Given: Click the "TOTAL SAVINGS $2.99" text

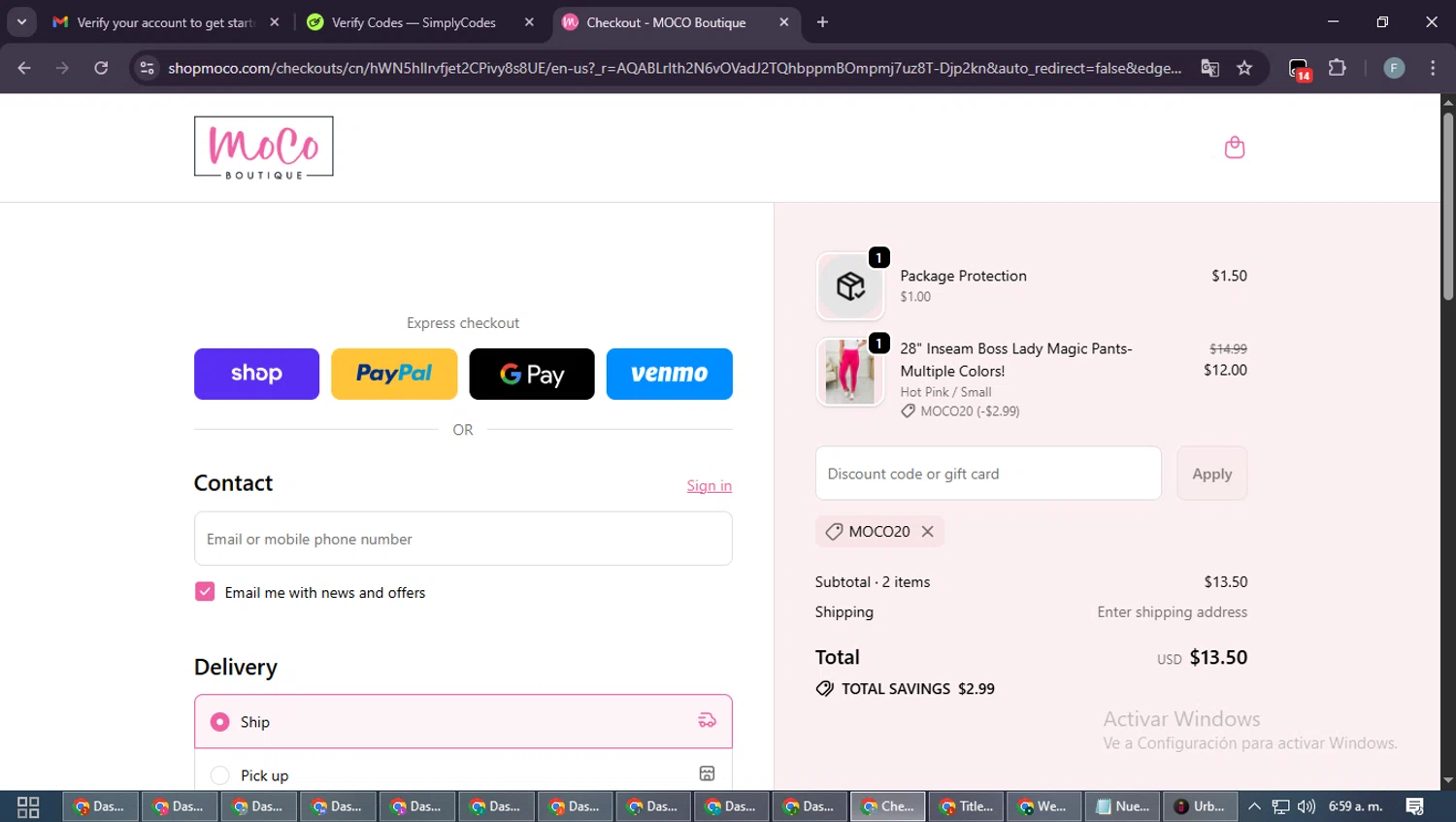Looking at the screenshot, I should (x=918, y=689).
